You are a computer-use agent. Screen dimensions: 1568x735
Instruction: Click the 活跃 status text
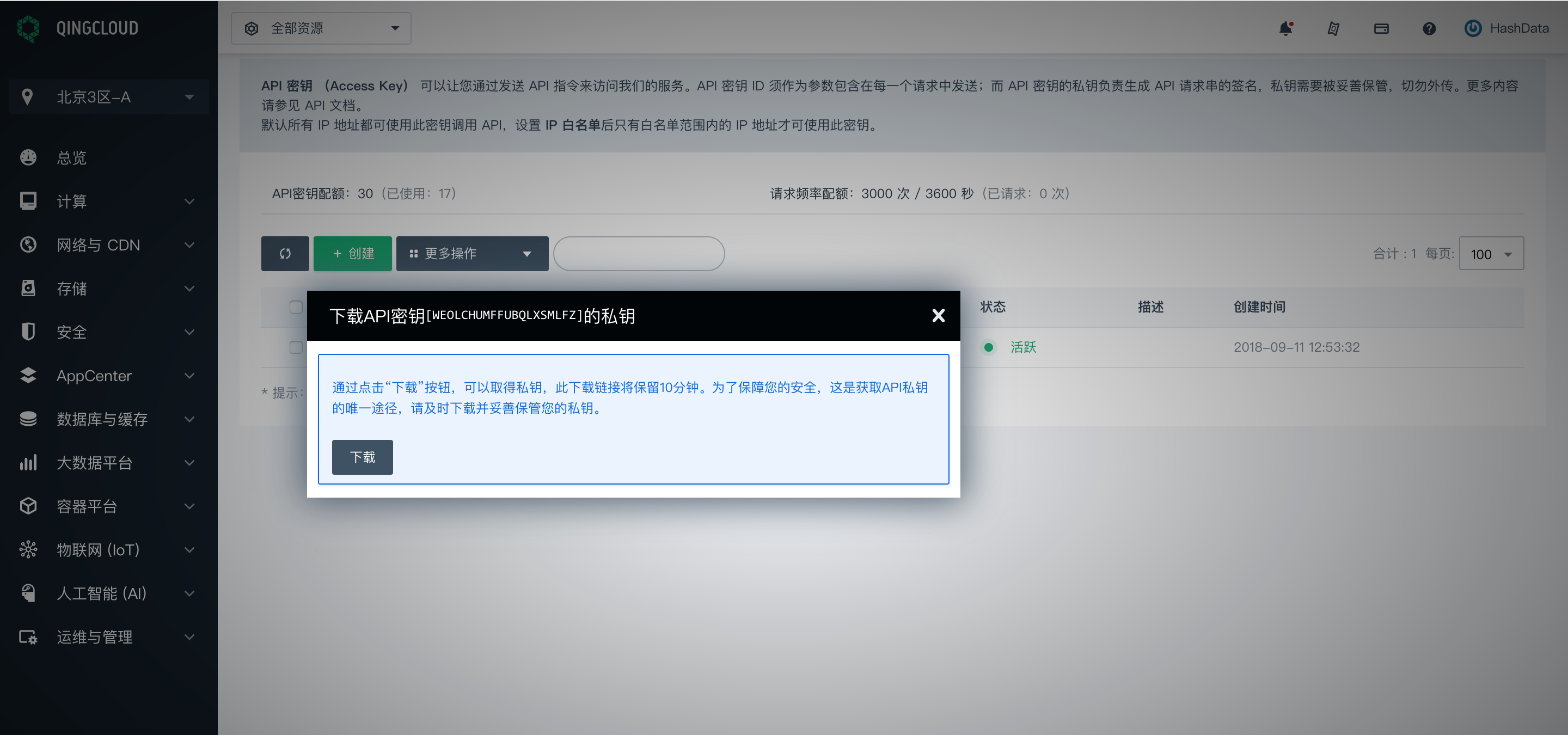[1023, 347]
